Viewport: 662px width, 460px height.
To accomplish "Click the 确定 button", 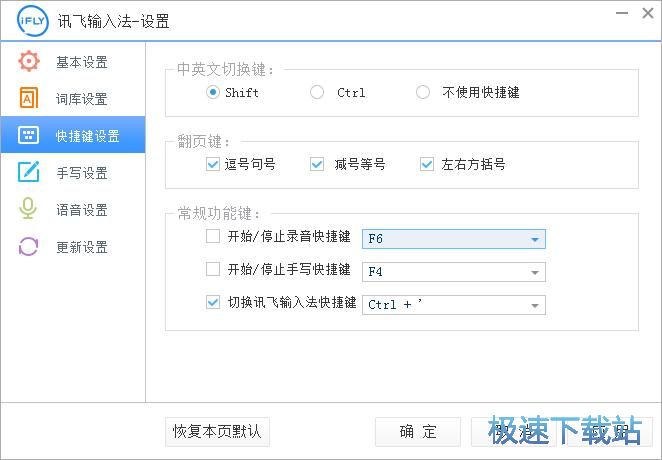I will click(x=418, y=431).
